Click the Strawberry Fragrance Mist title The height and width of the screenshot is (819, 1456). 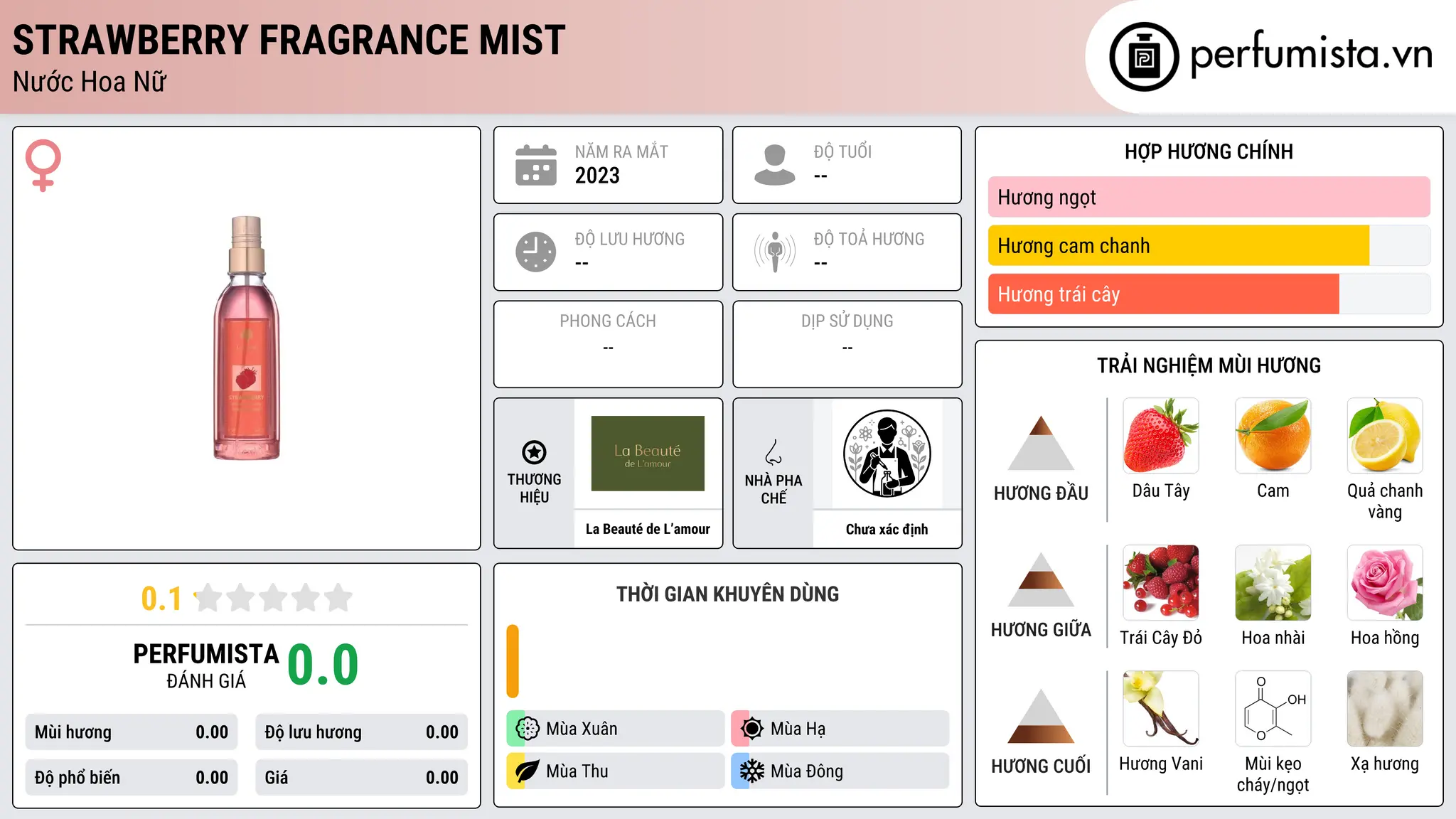coord(289,40)
